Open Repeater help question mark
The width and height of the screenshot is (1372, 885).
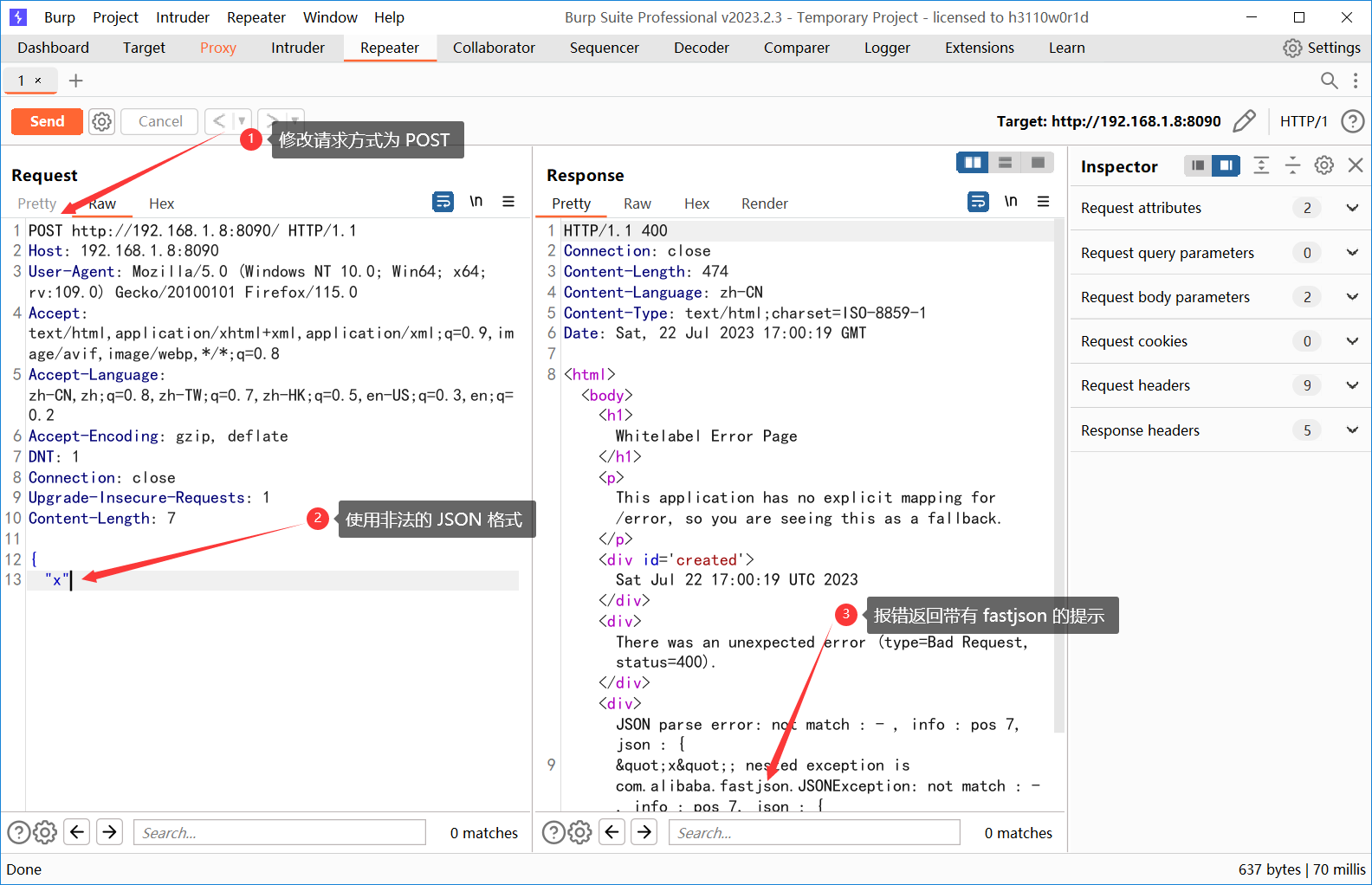point(1352,121)
